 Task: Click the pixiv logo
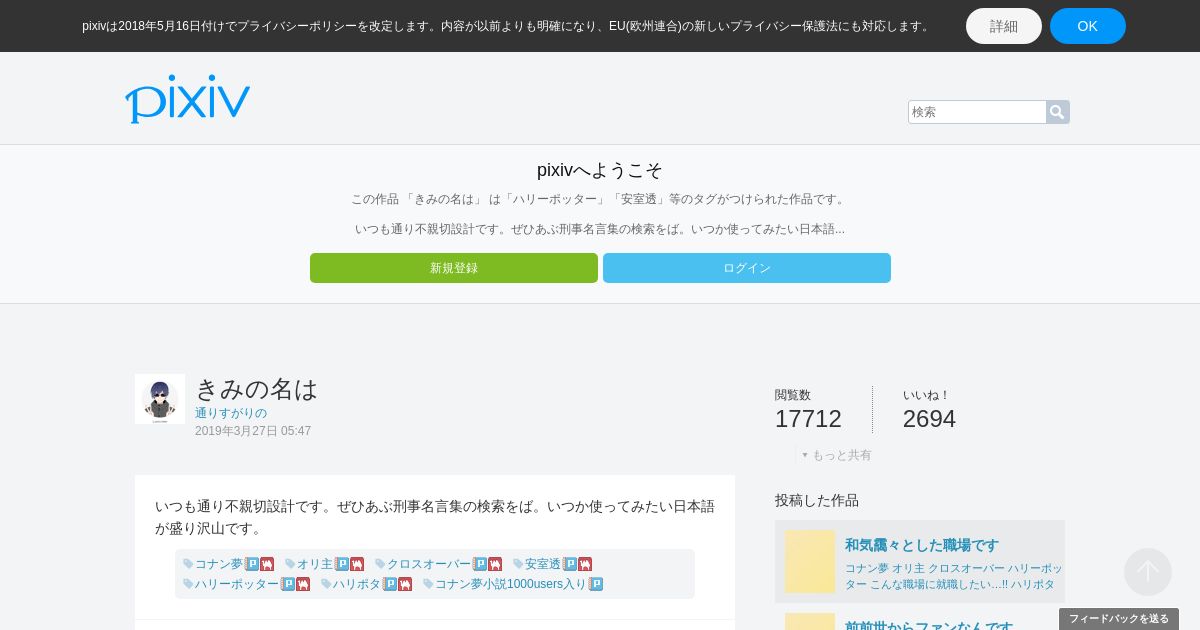[187, 99]
